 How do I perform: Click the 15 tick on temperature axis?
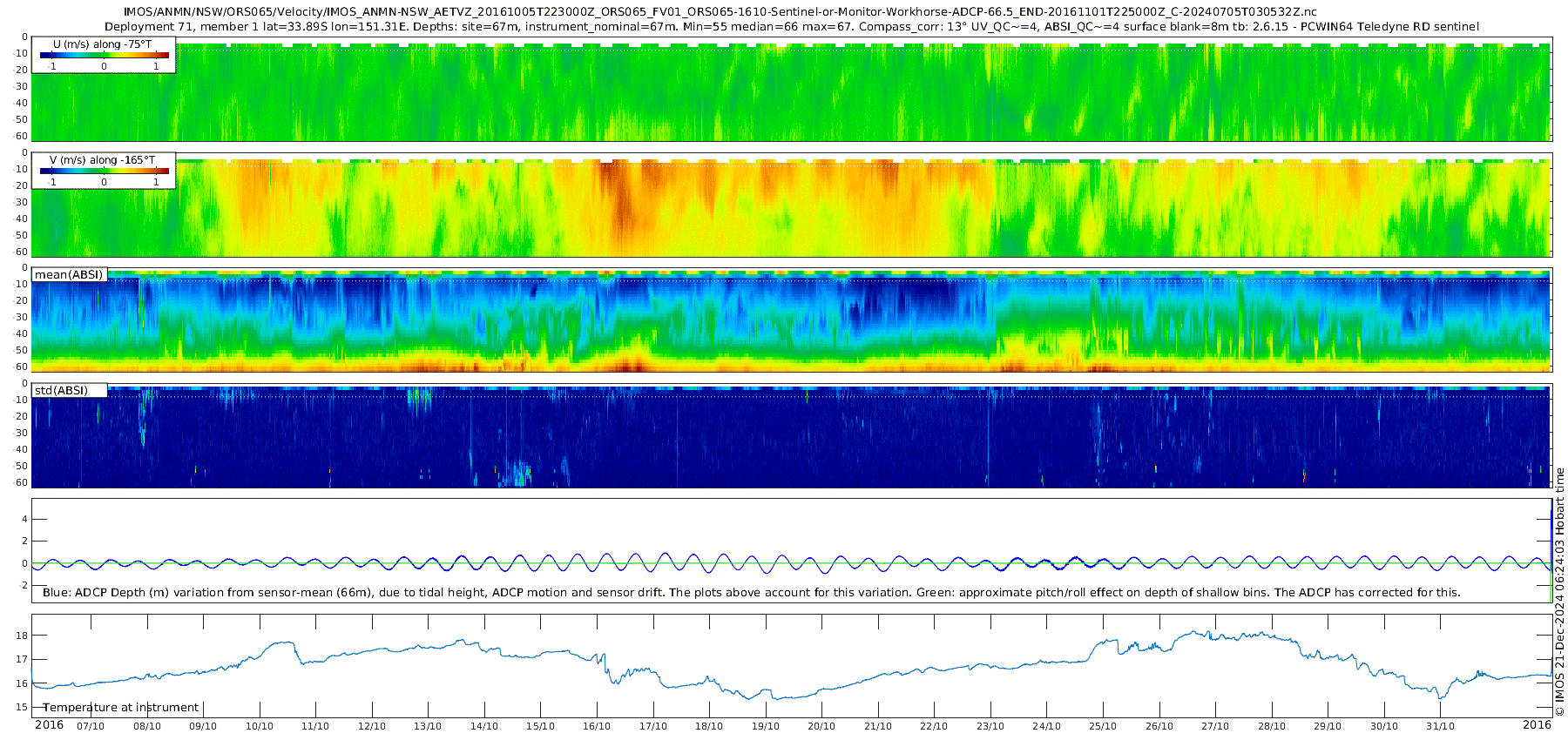22,708
